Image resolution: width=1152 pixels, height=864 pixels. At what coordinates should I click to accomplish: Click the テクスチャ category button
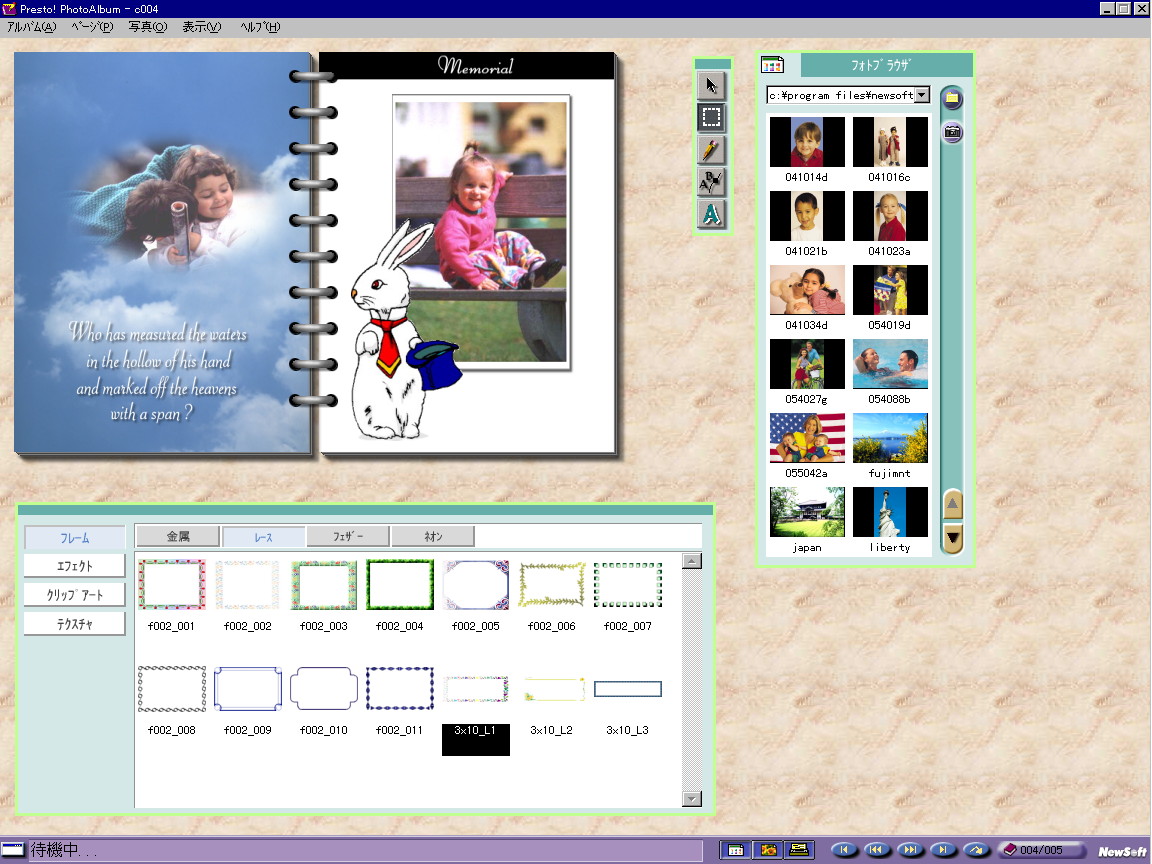74,624
